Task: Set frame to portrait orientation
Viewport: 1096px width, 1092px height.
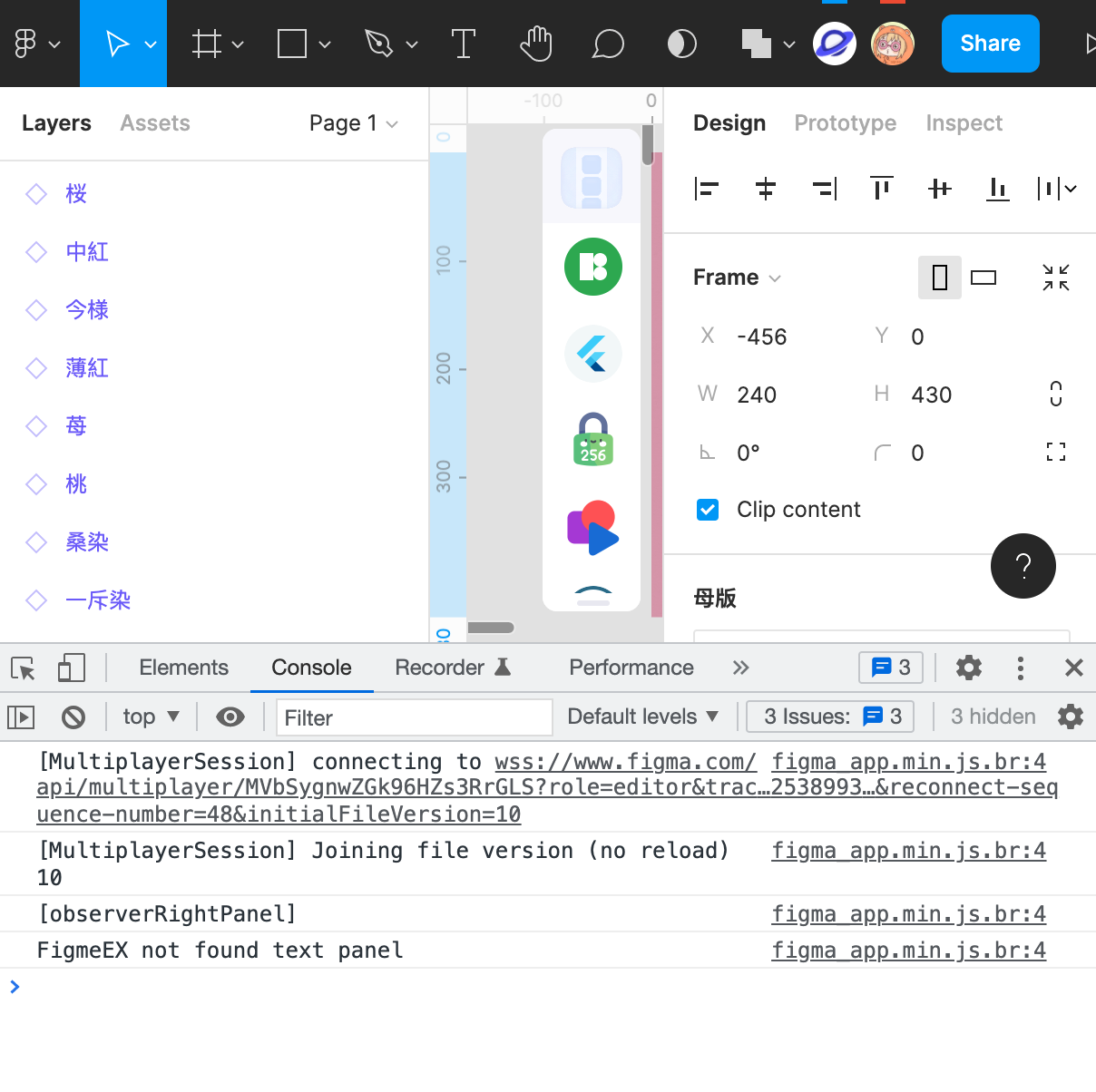Action: tap(940, 278)
